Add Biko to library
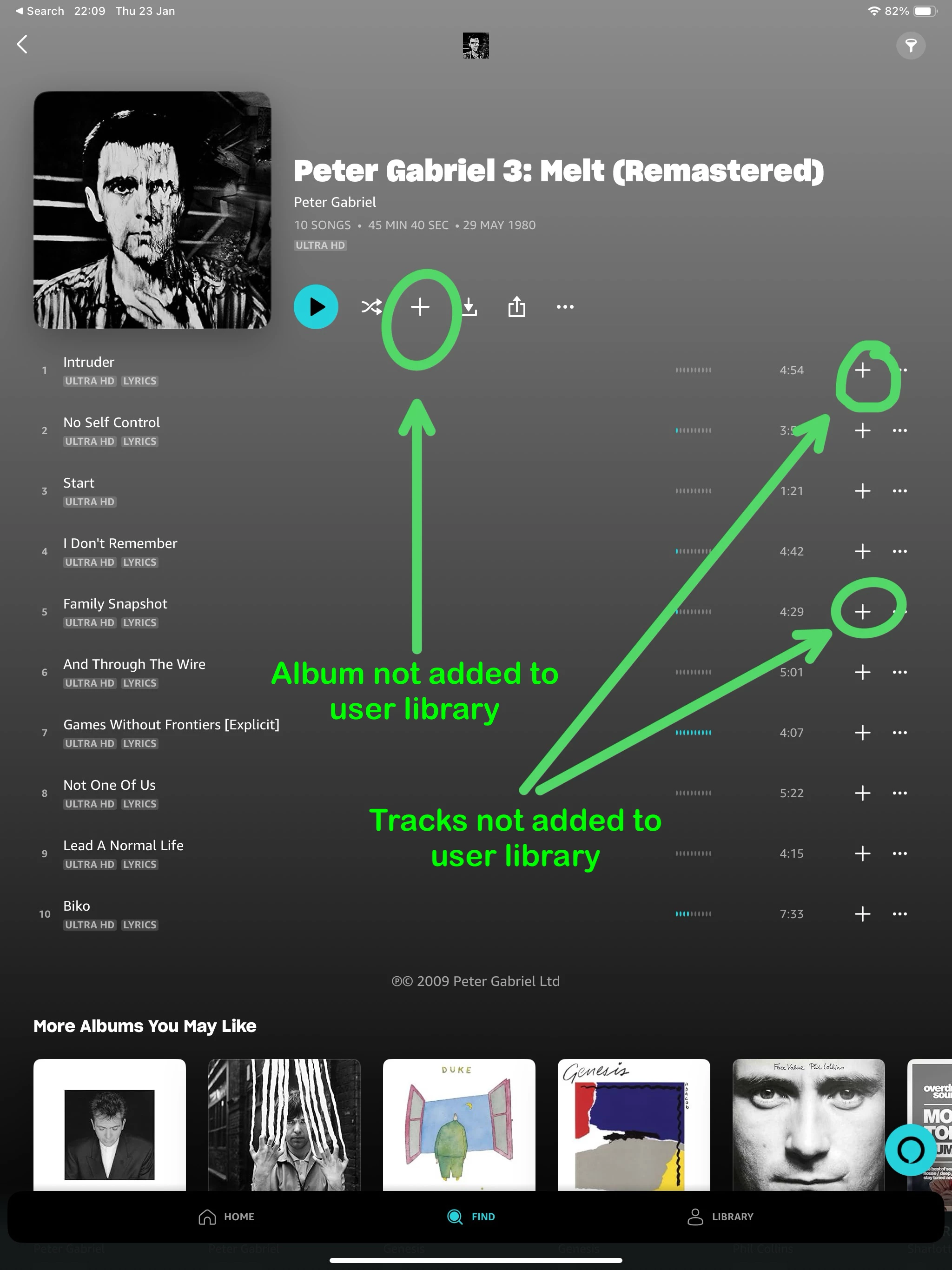Viewport: 952px width, 1270px height. (x=862, y=913)
